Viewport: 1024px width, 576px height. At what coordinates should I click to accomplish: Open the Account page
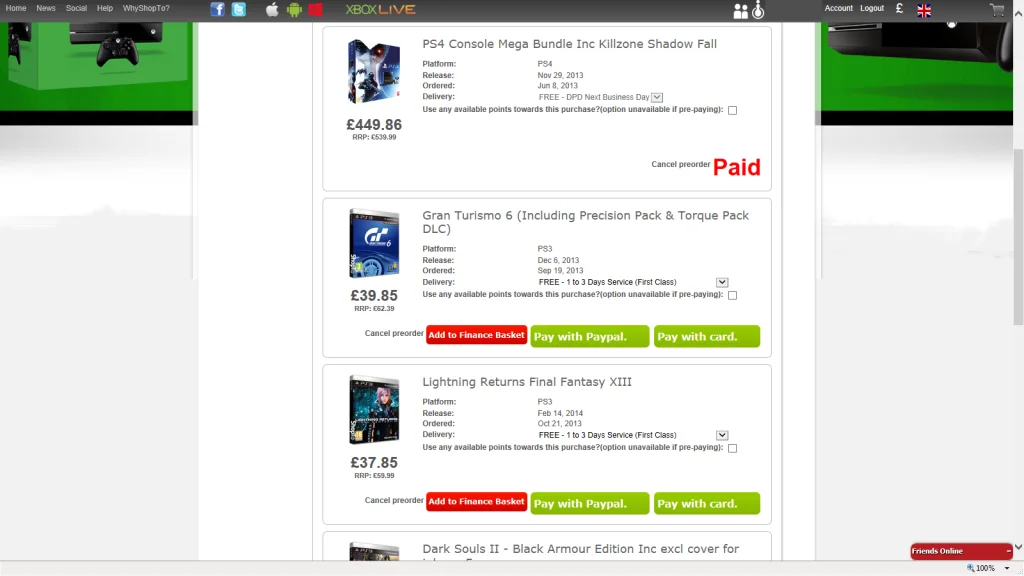839,8
